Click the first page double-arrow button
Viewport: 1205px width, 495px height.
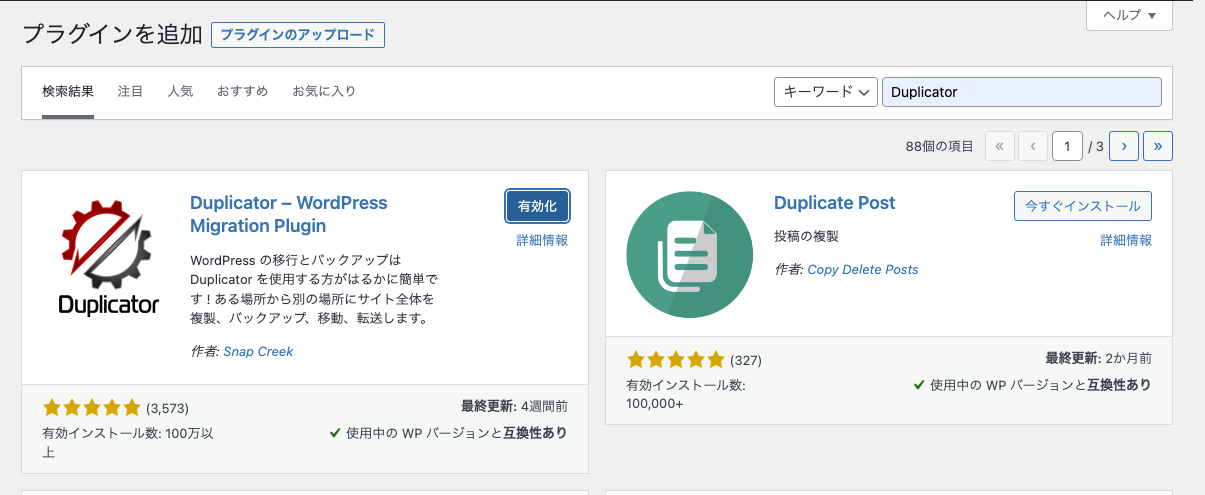999,146
